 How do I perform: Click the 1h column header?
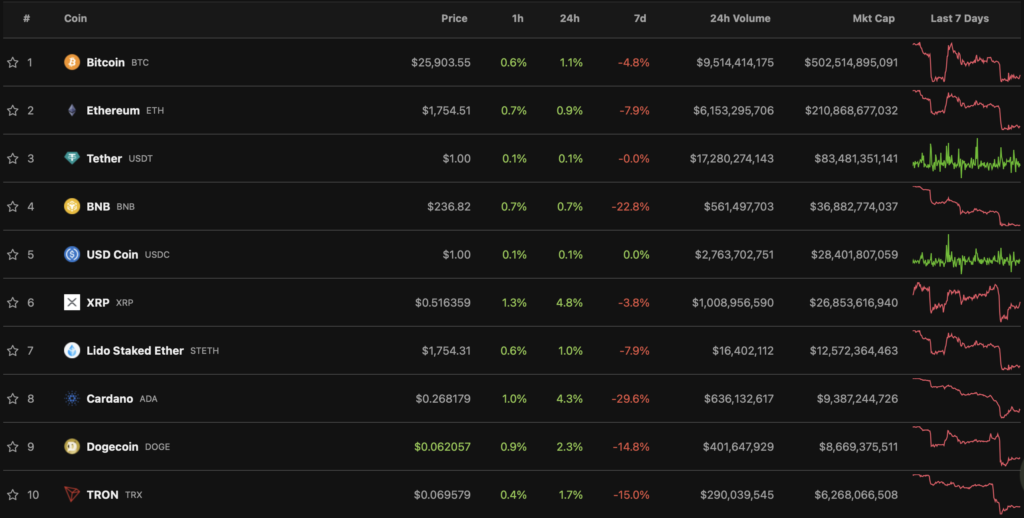coord(517,18)
